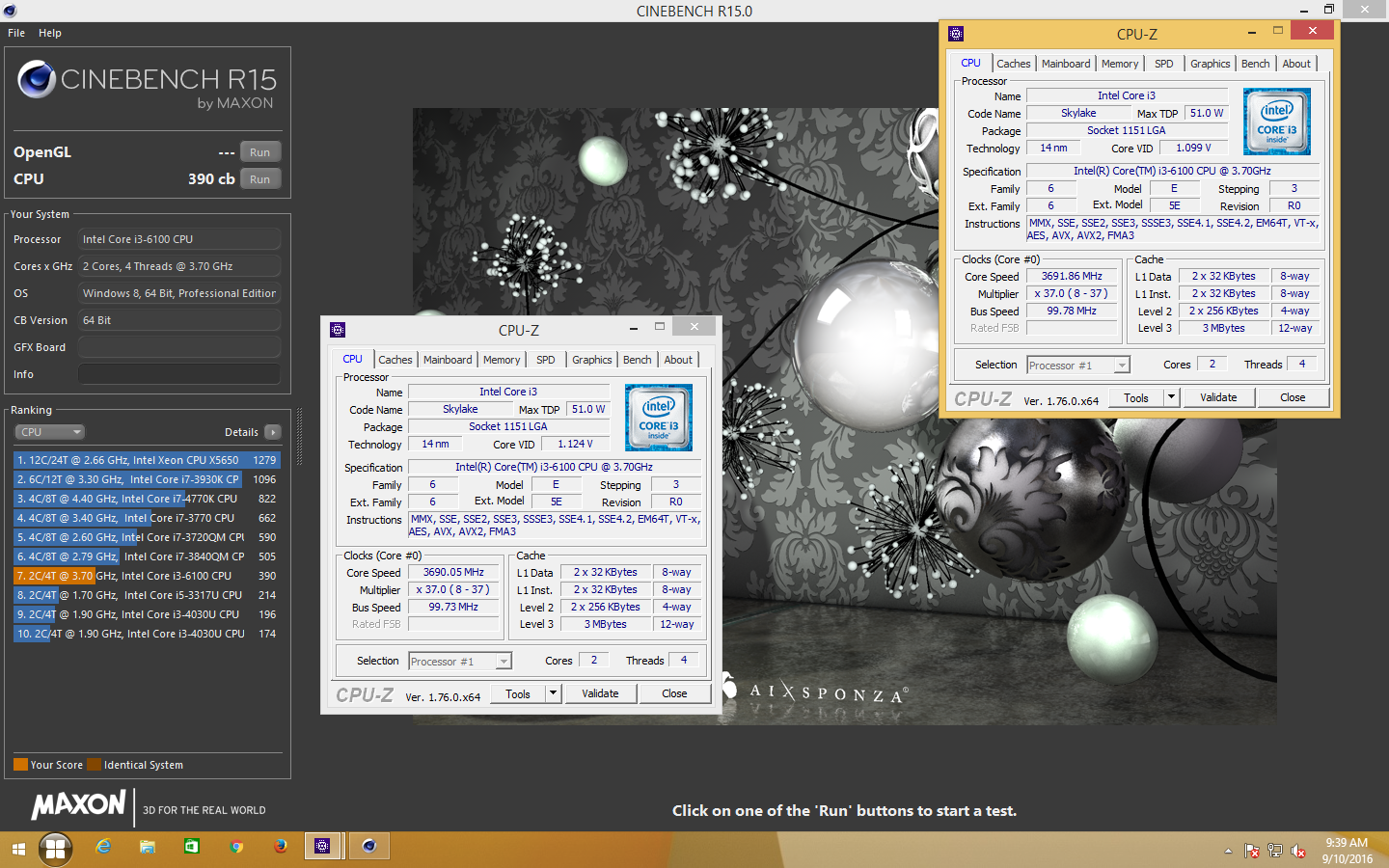Open File Explorer from the taskbar
1389x868 pixels.
[x=148, y=847]
